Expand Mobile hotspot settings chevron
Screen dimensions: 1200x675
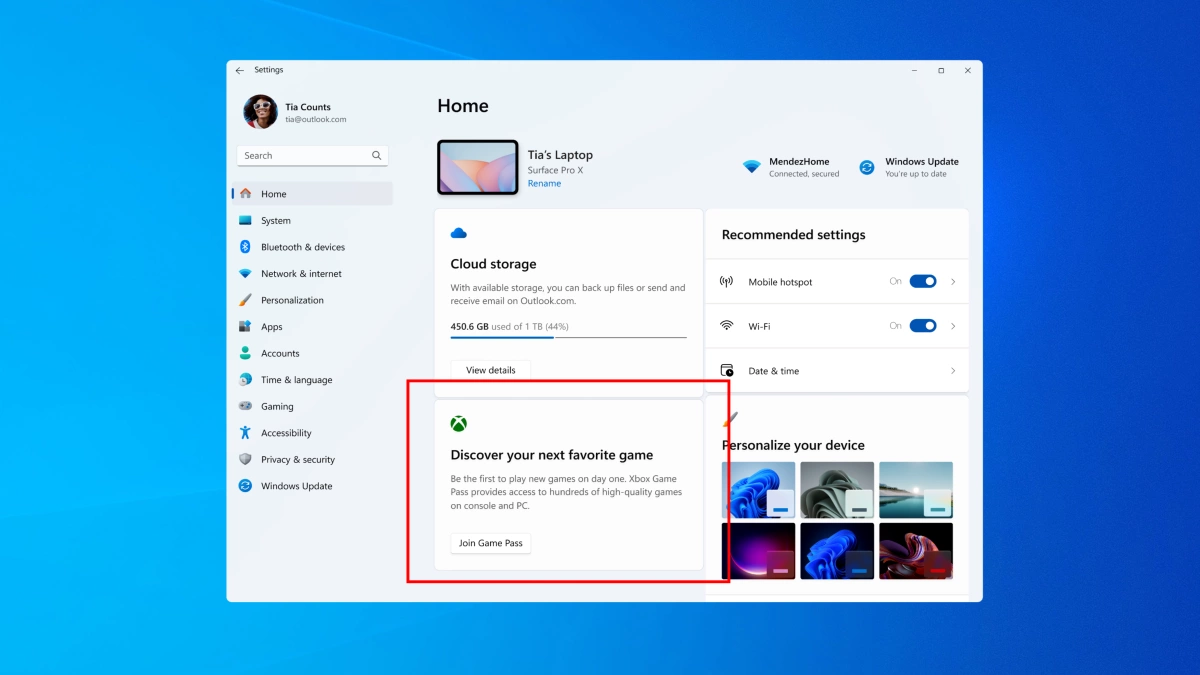tap(953, 282)
